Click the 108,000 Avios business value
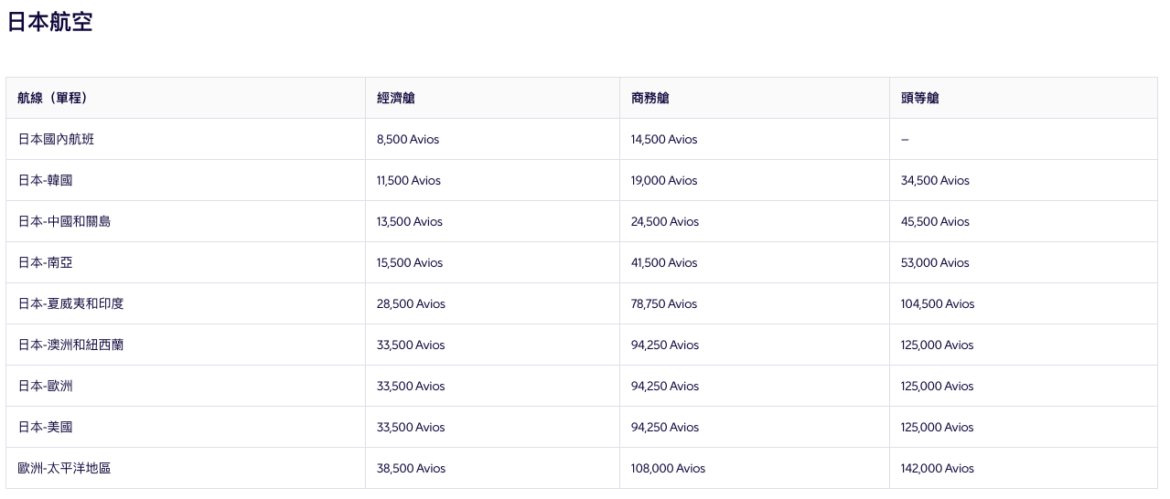Viewport: 1170px width, 499px height. tap(668, 468)
